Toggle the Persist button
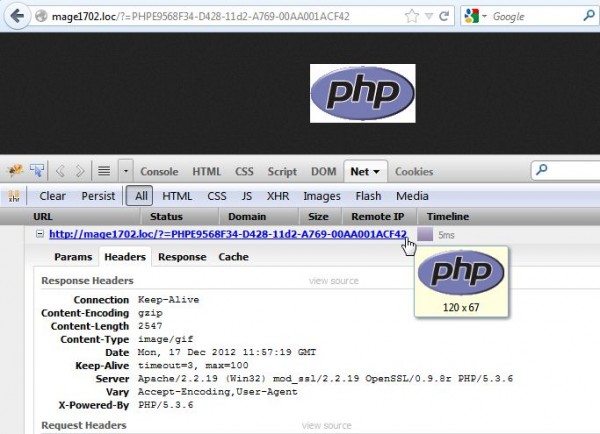 point(98,196)
